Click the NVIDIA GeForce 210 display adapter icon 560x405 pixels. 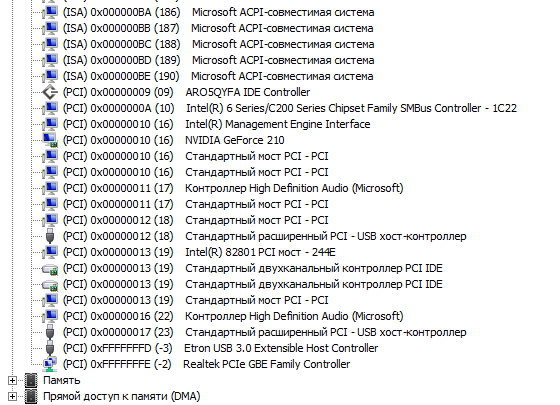pyautogui.click(x=50, y=140)
